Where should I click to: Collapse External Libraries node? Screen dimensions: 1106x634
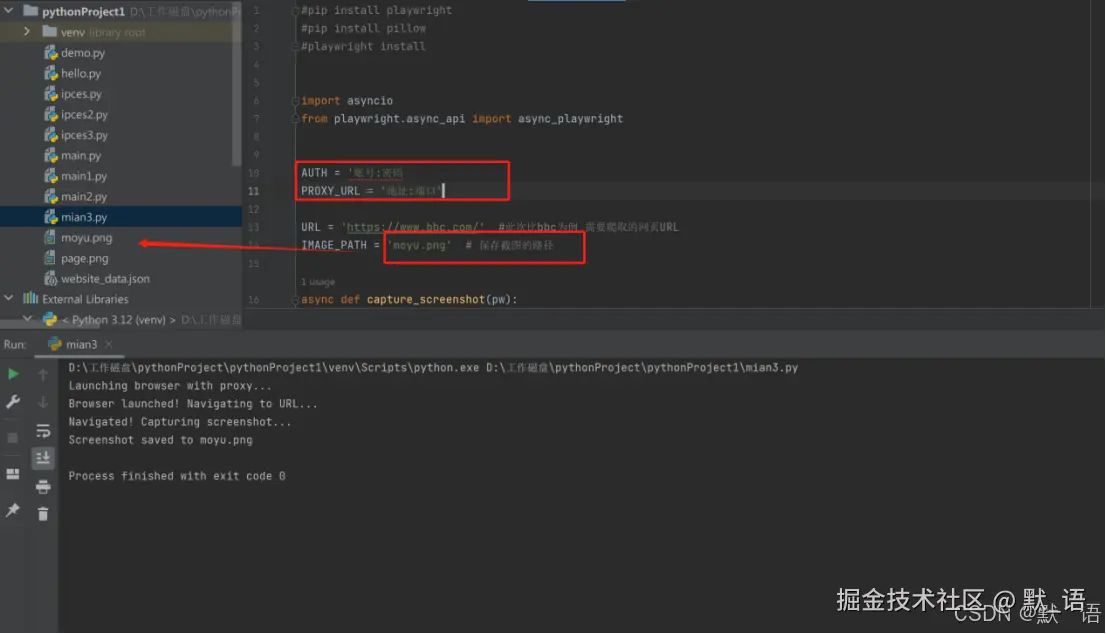[8, 298]
